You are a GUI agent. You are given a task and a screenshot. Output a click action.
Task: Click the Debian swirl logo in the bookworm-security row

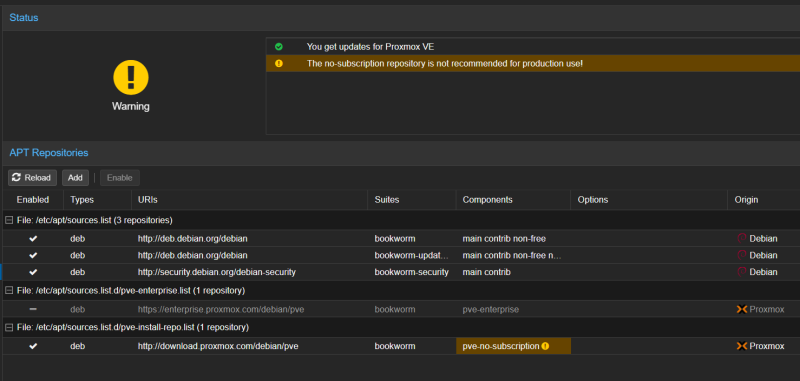742,272
